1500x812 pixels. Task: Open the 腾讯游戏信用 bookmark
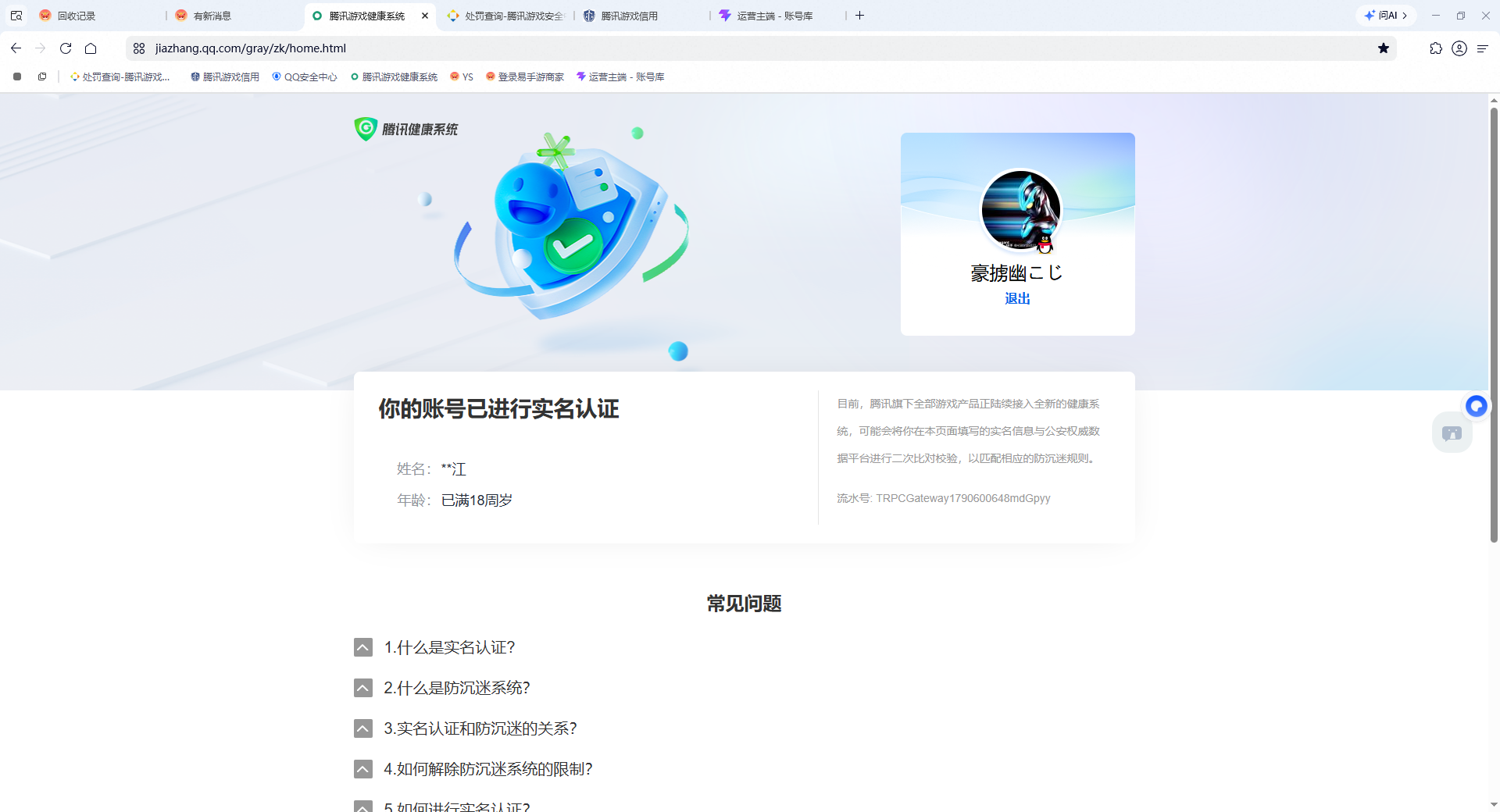pos(224,77)
